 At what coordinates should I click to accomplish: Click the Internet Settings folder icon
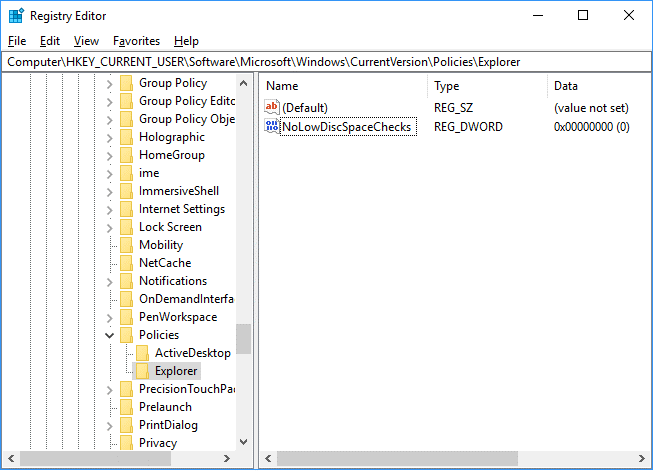126,209
